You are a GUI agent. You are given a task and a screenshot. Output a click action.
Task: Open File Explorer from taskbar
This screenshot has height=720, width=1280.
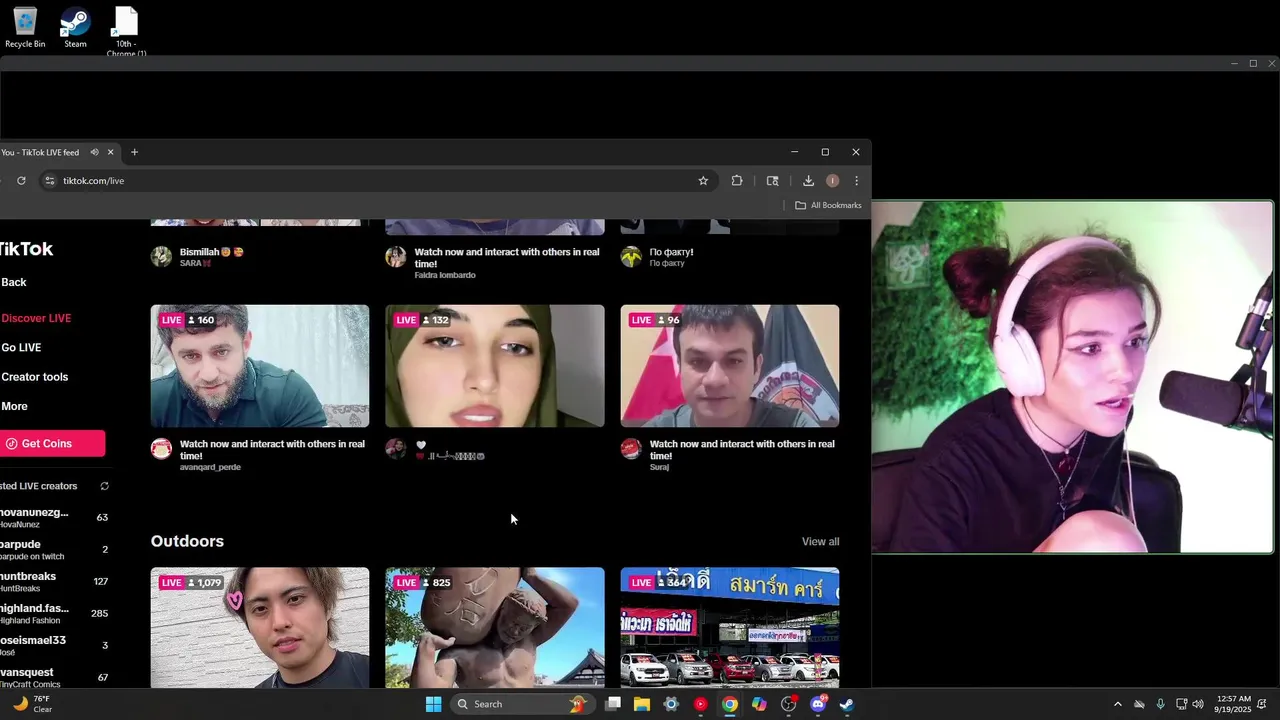pos(642,704)
